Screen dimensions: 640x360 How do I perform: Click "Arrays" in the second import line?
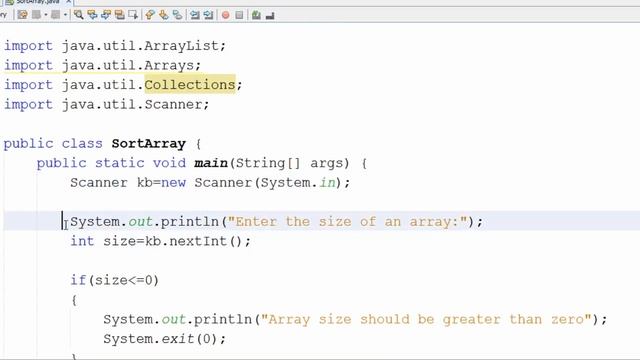(x=169, y=65)
